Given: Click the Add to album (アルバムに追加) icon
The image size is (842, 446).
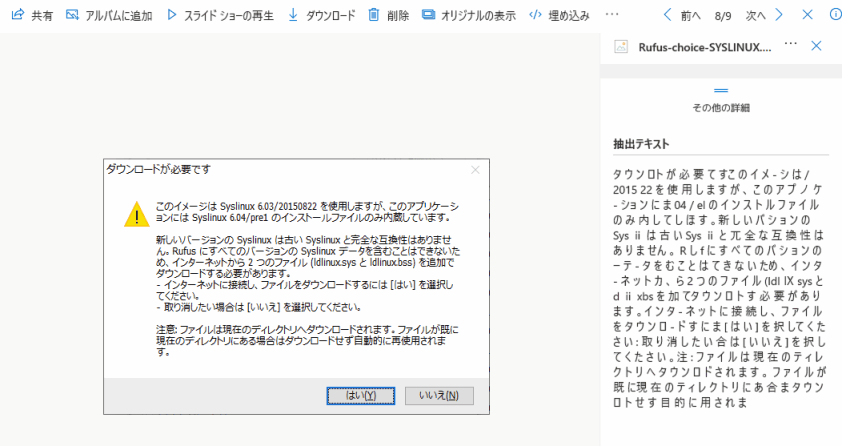Looking at the screenshot, I should click(x=72, y=14).
